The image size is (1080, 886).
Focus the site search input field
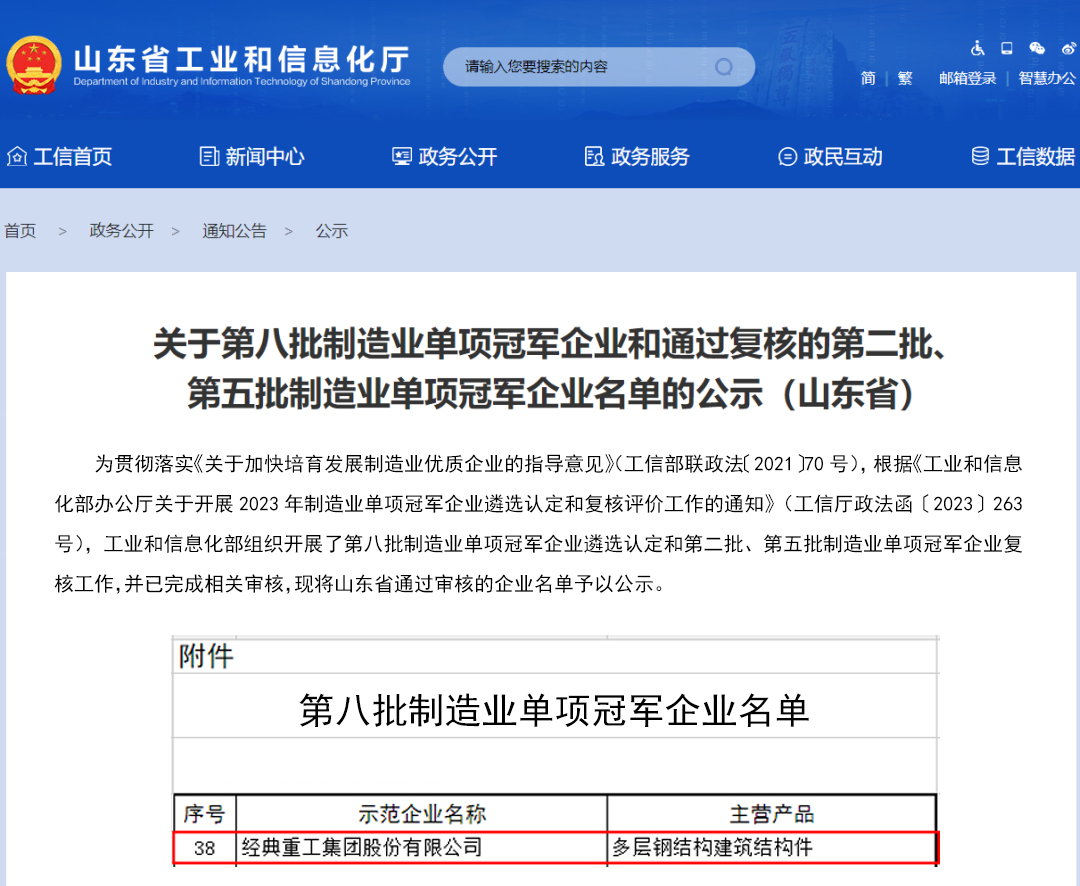580,67
